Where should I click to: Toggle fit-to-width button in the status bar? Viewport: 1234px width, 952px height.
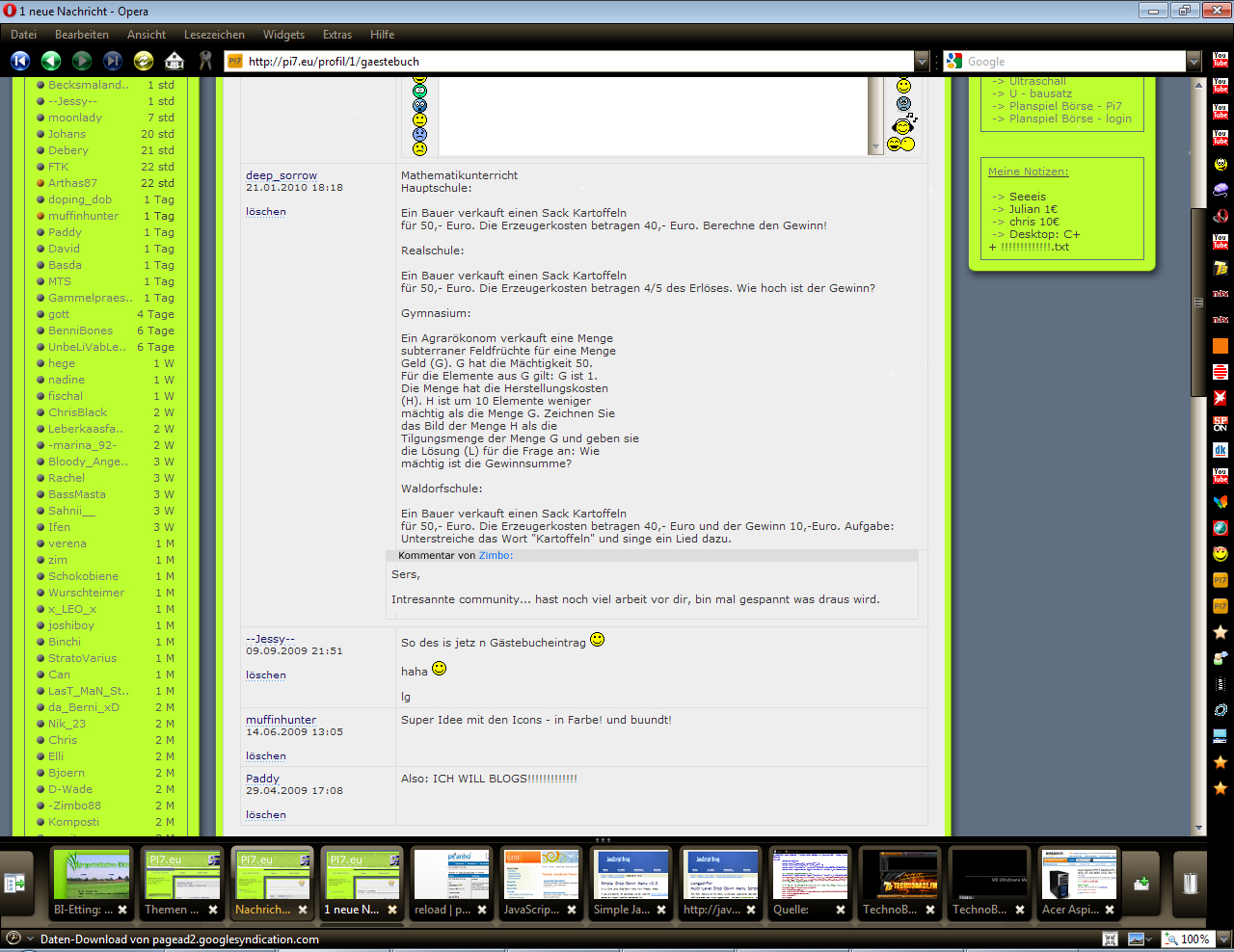click(x=1111, y=939)
